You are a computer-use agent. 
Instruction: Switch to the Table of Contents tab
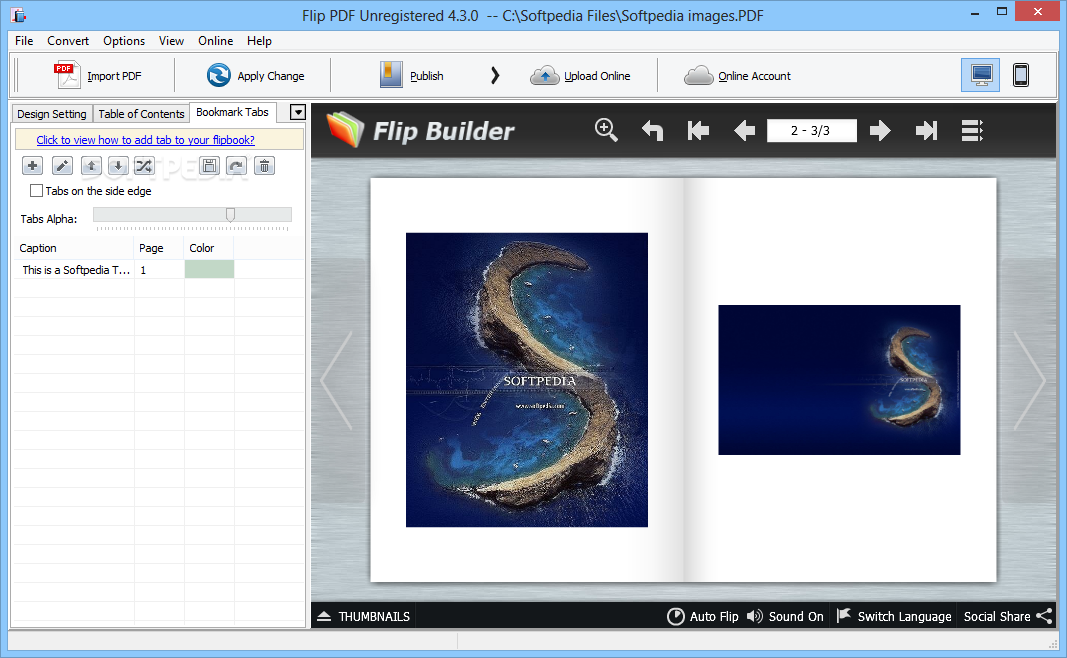(141, 114)
